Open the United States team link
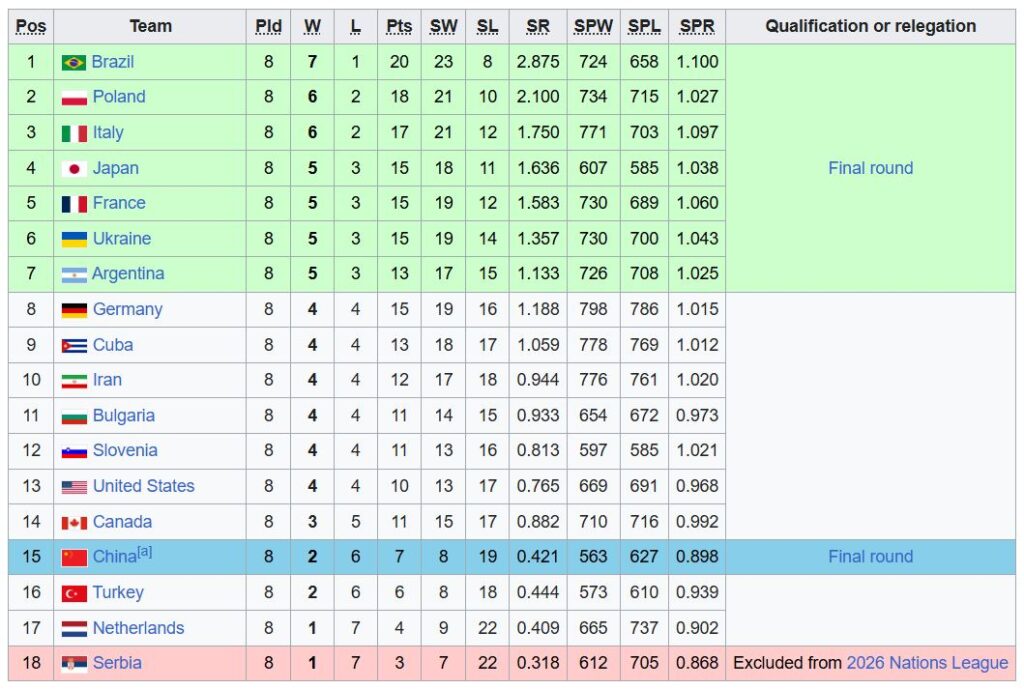This screenshot has width=1024, height=689. click(143, 486)
